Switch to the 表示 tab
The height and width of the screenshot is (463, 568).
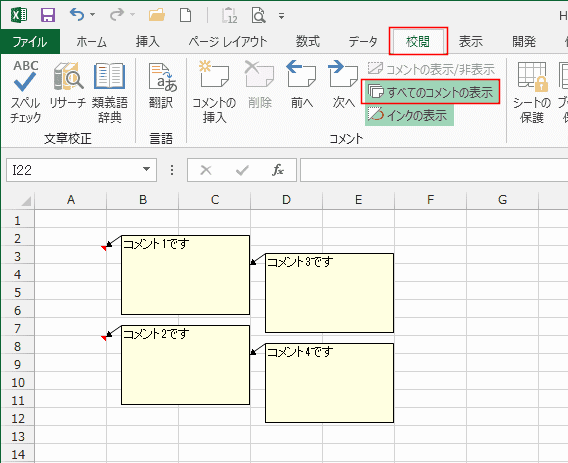click(471, 42)
